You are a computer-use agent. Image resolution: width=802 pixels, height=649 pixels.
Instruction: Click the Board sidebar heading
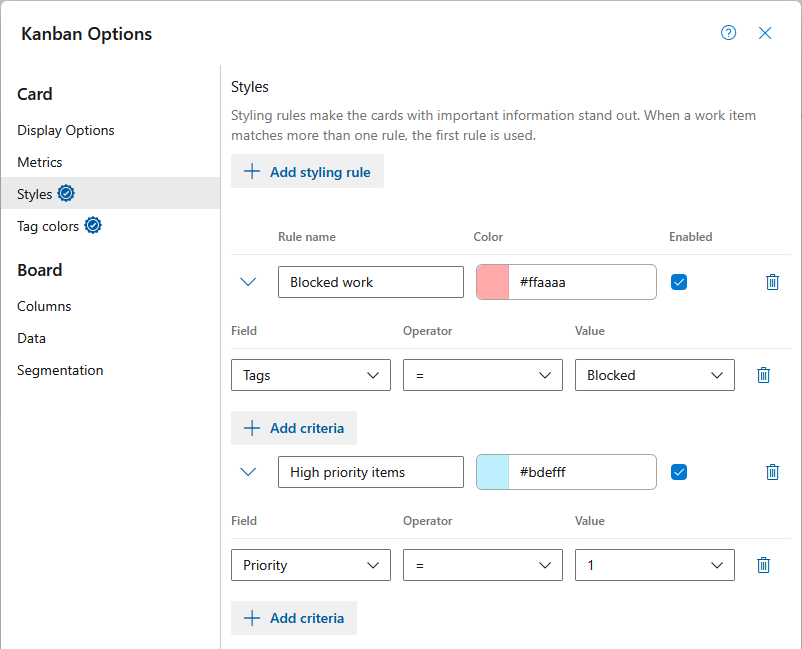tap(39, 270)
